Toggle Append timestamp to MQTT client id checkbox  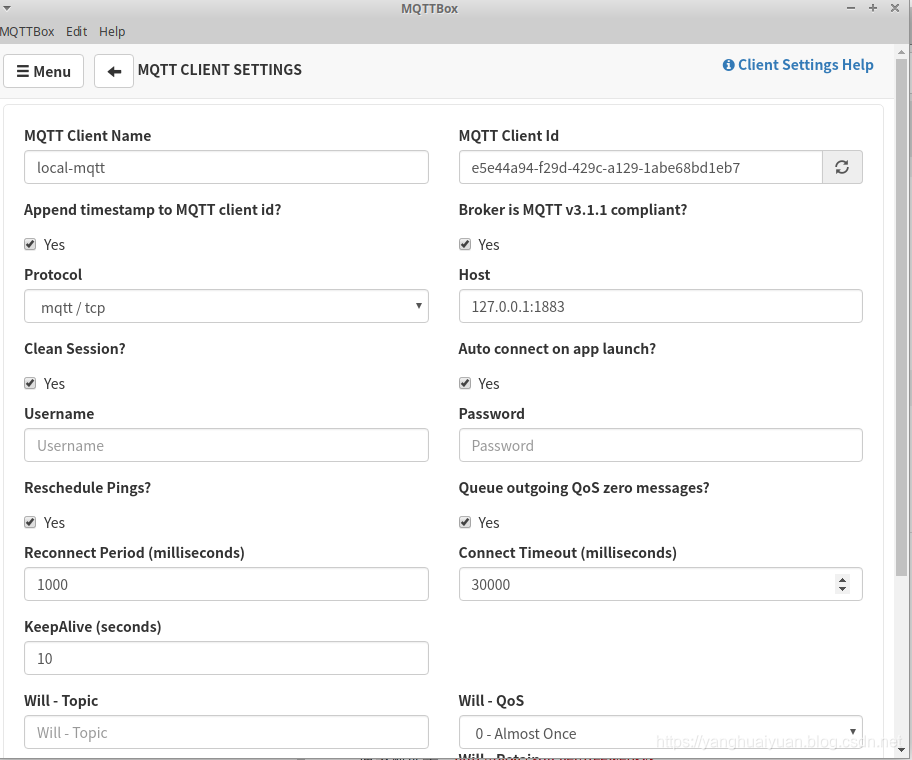(x=30, y=244)
